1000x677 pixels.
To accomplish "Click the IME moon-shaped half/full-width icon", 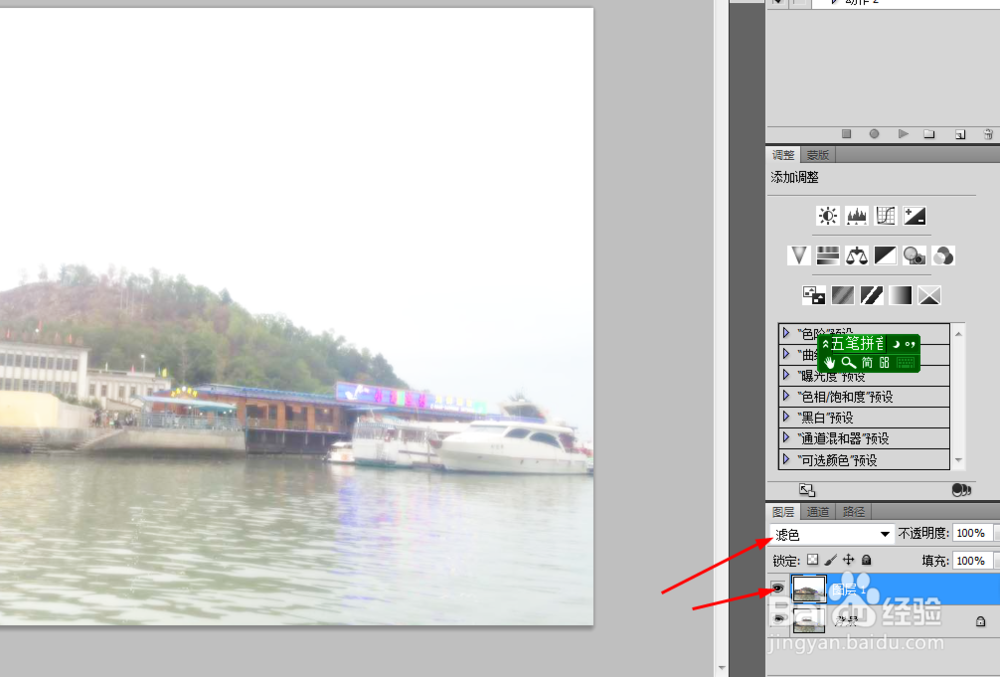I will point(896,344).
